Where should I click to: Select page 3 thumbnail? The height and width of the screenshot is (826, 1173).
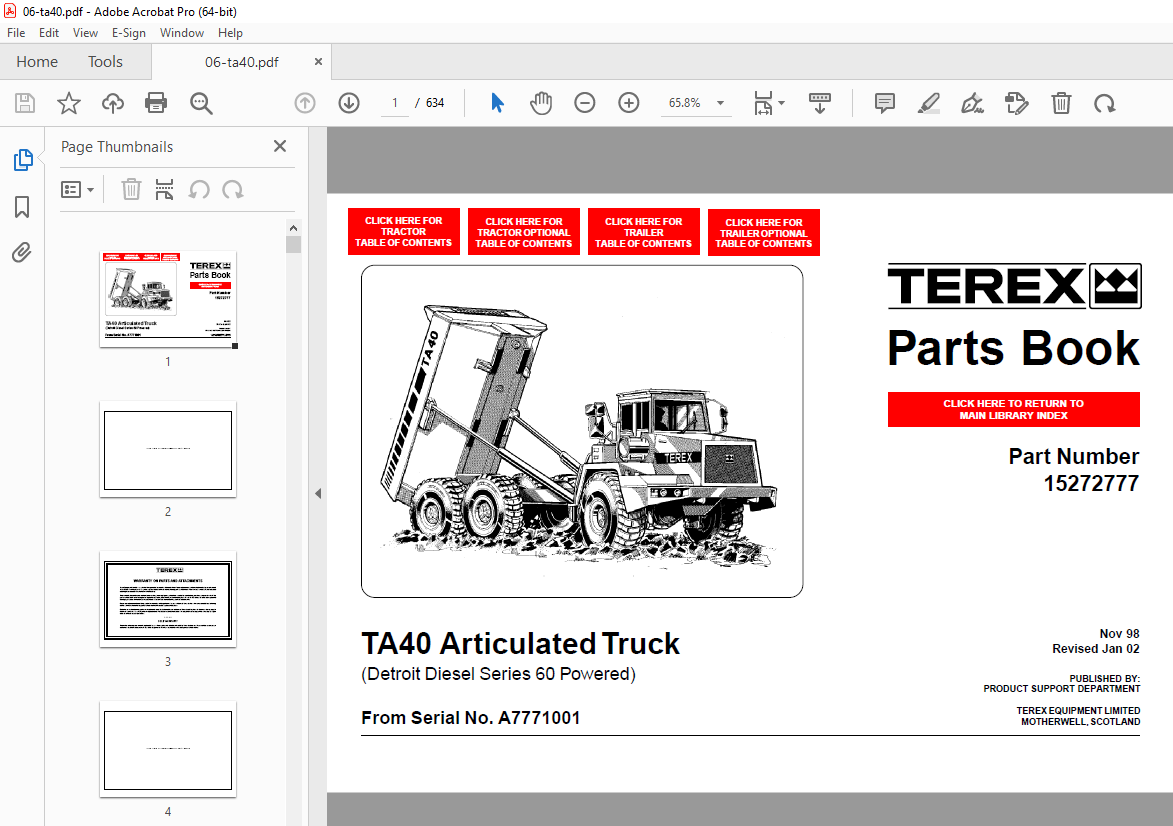tap(168, 599)
